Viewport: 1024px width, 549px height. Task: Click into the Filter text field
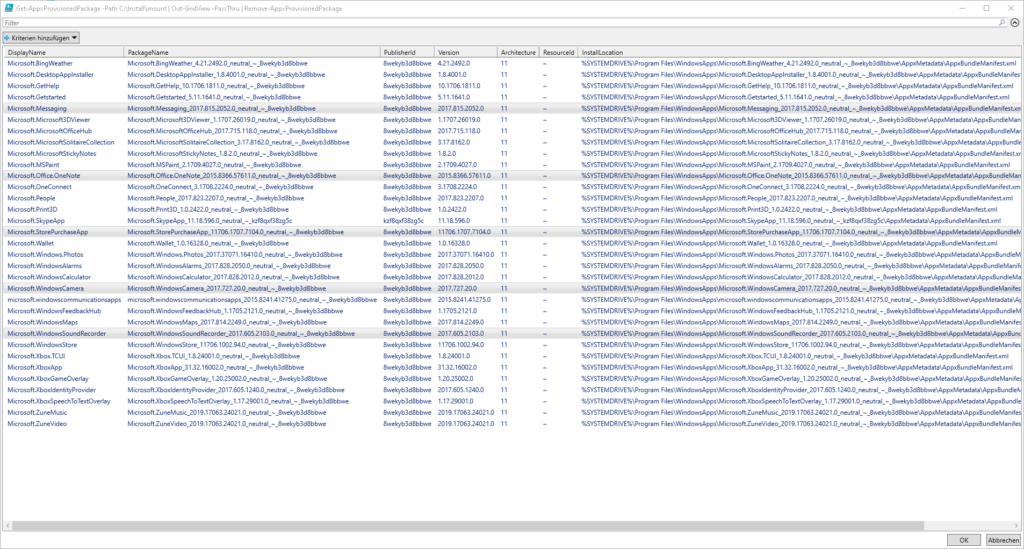pyautogui.click(x=500, y=22)
